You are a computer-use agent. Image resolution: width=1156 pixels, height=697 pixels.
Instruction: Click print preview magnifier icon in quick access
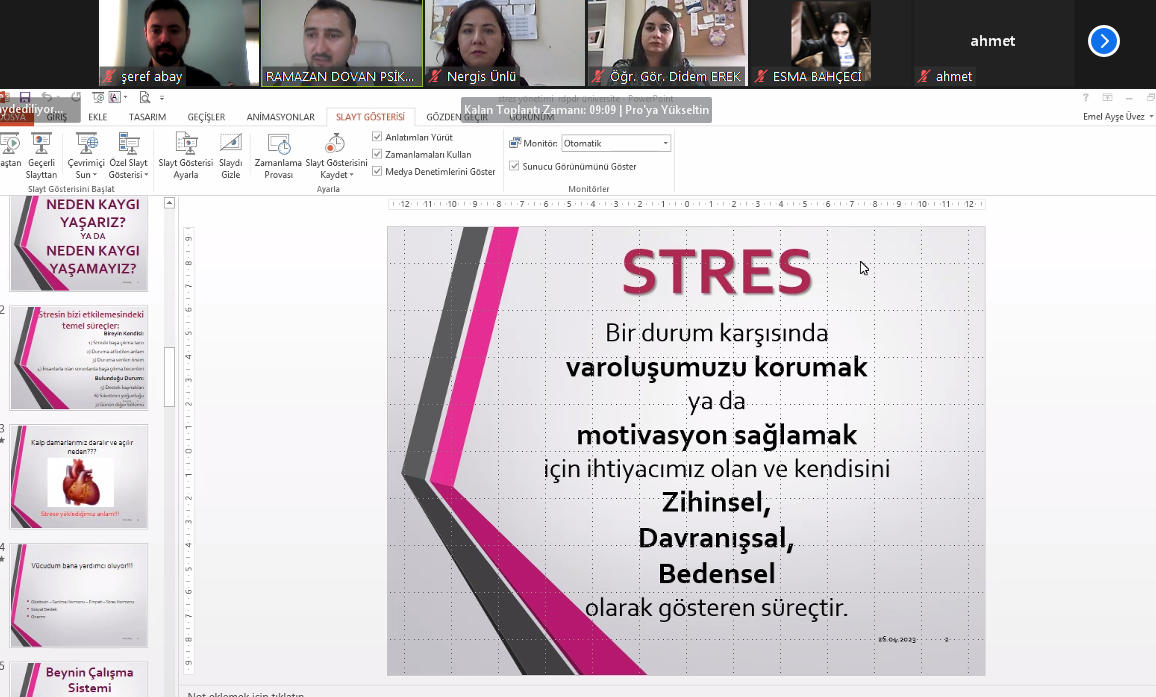pyautogui.click(x=144, y=97)
